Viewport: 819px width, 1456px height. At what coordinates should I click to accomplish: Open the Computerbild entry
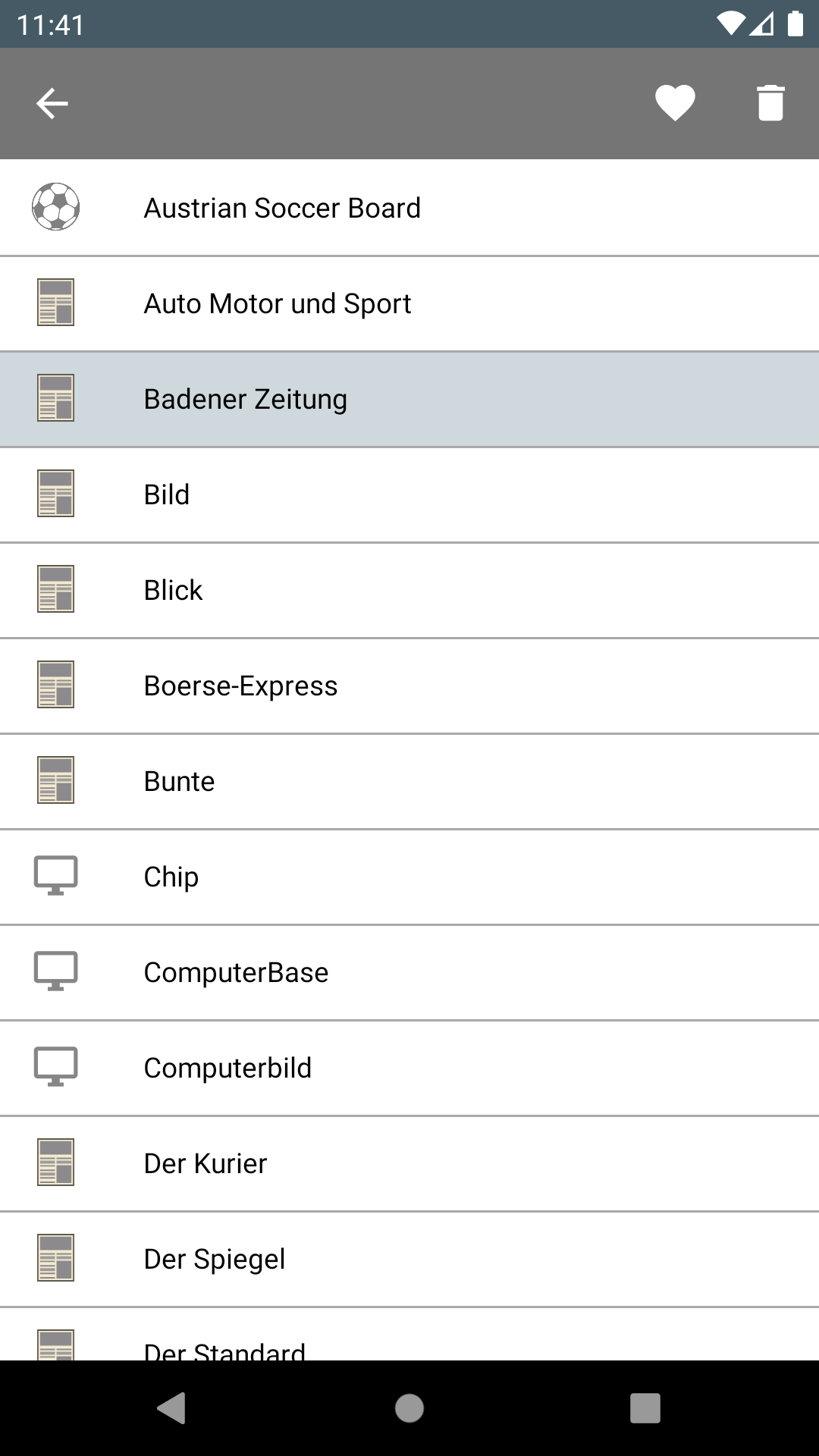(409, 1068)
